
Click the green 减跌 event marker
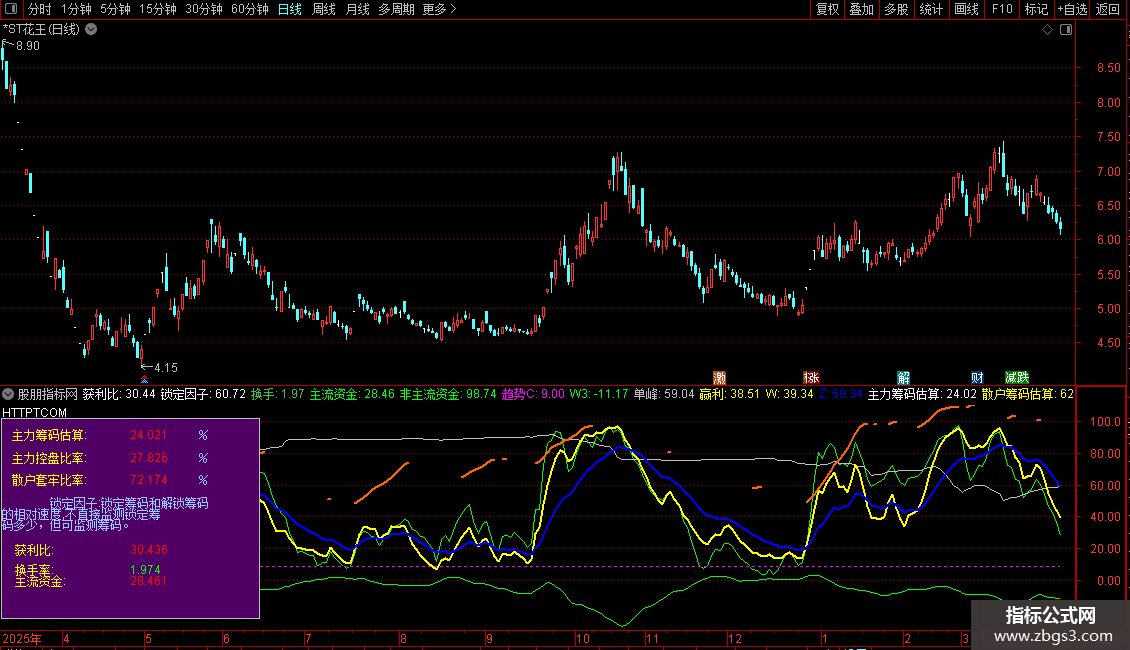point(1017,378)
